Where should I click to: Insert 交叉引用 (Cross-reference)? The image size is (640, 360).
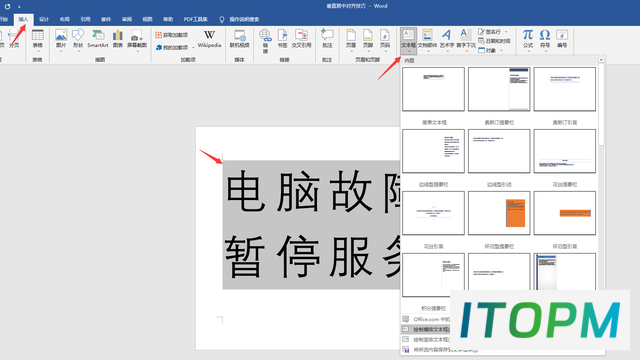(302, 40)
